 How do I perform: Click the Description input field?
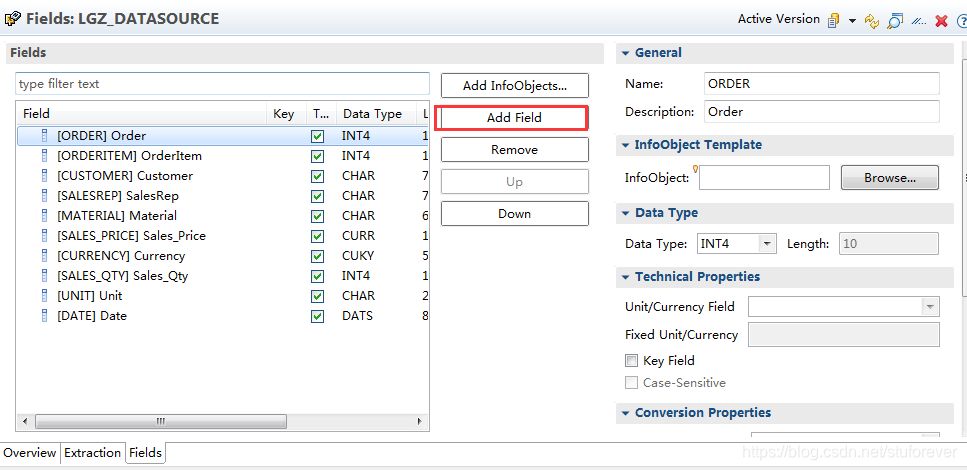[x=821, y=112]
